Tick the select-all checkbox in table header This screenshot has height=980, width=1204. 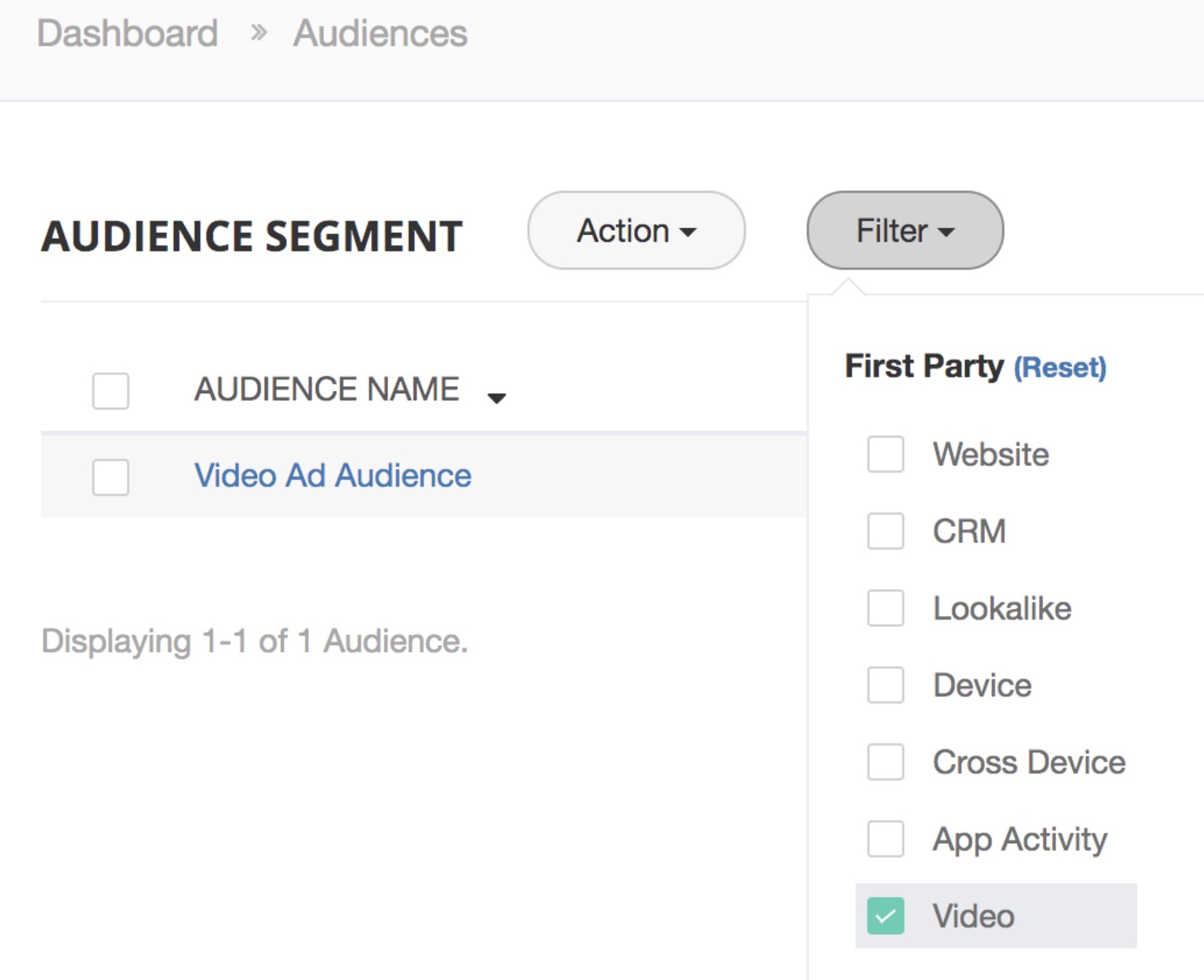click(111, 391)
